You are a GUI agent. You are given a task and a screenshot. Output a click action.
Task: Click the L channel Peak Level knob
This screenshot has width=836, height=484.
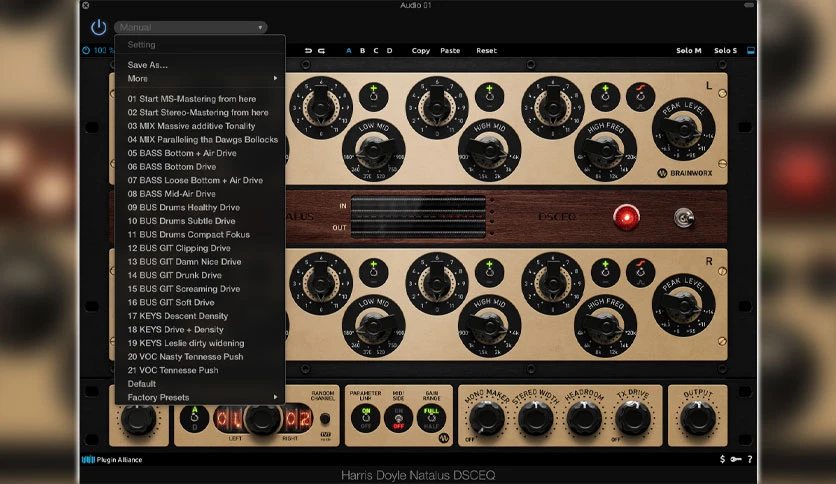684,130
